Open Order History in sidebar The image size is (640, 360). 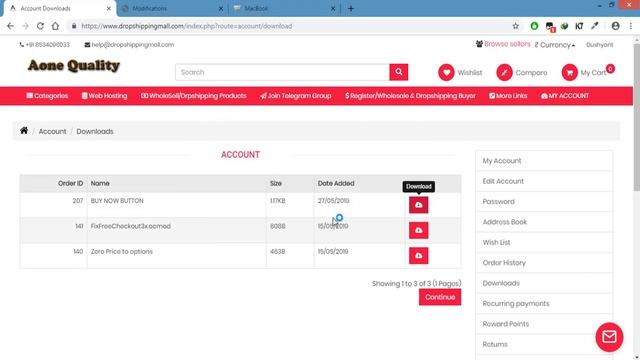[544, 263]
